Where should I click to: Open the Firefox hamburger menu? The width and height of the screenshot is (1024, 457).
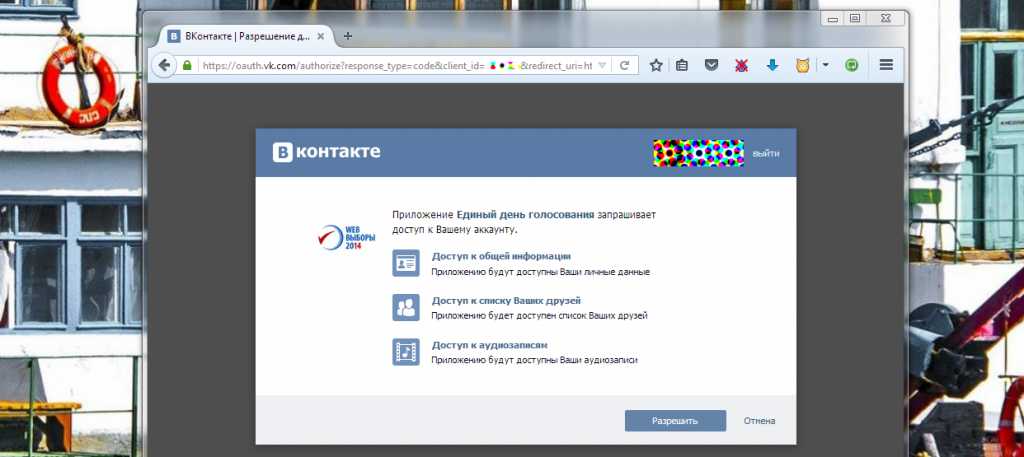click(886, 65)
